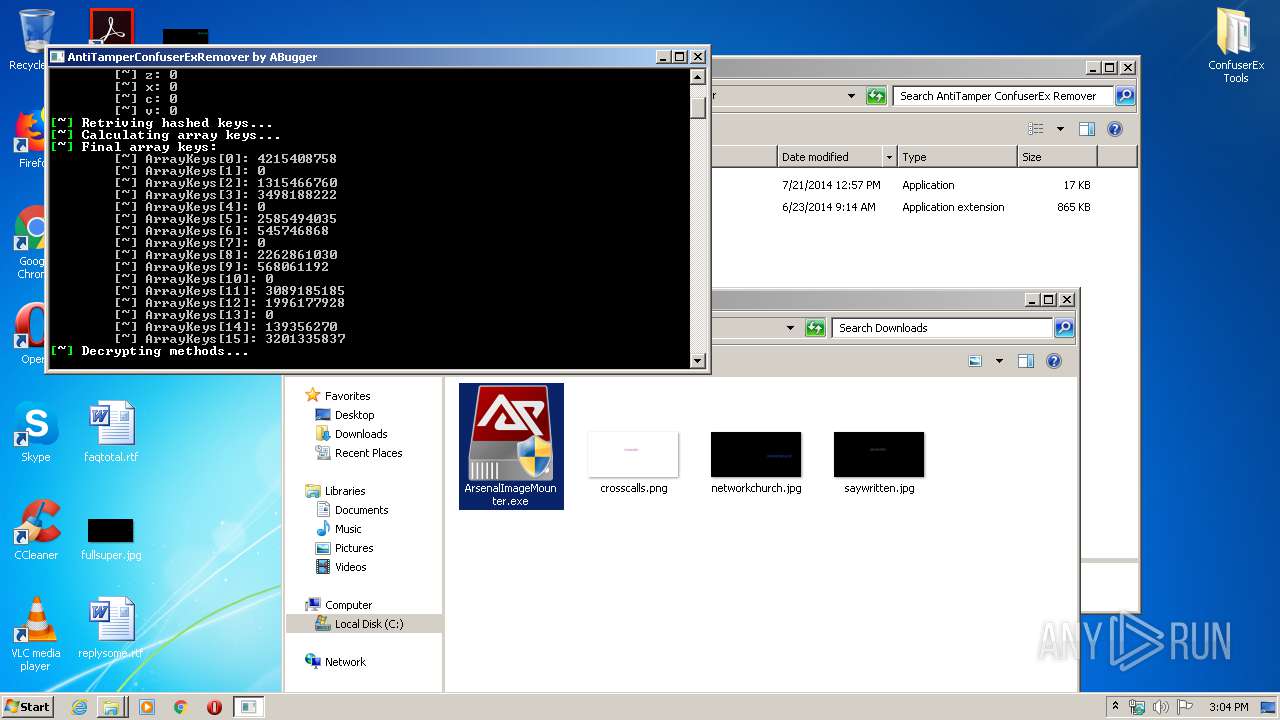Open volume control in system tray
The width and height of the screenshot is (1280, 720).
[1161, 706]
